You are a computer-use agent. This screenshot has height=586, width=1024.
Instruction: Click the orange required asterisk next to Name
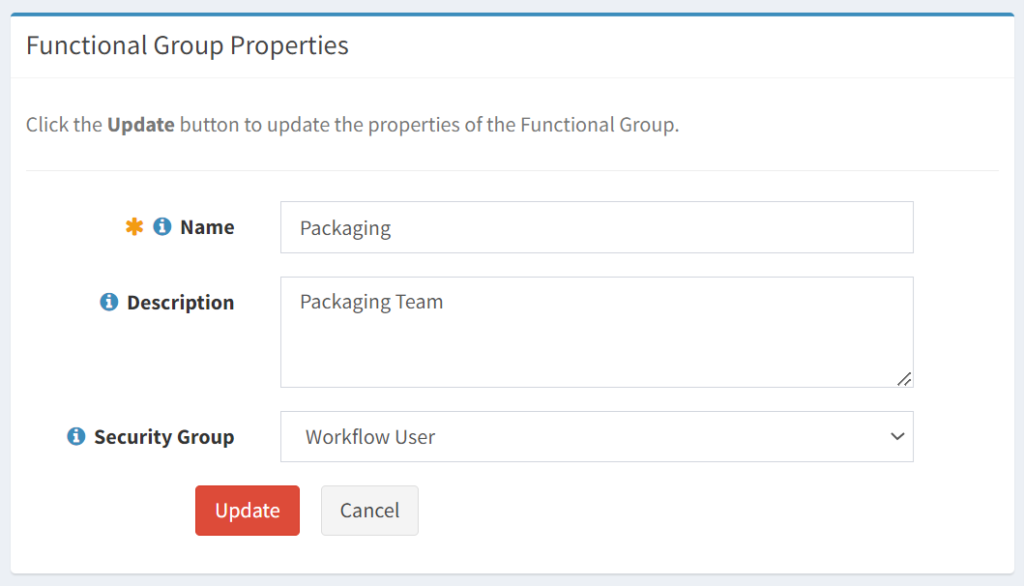[134, 226]
